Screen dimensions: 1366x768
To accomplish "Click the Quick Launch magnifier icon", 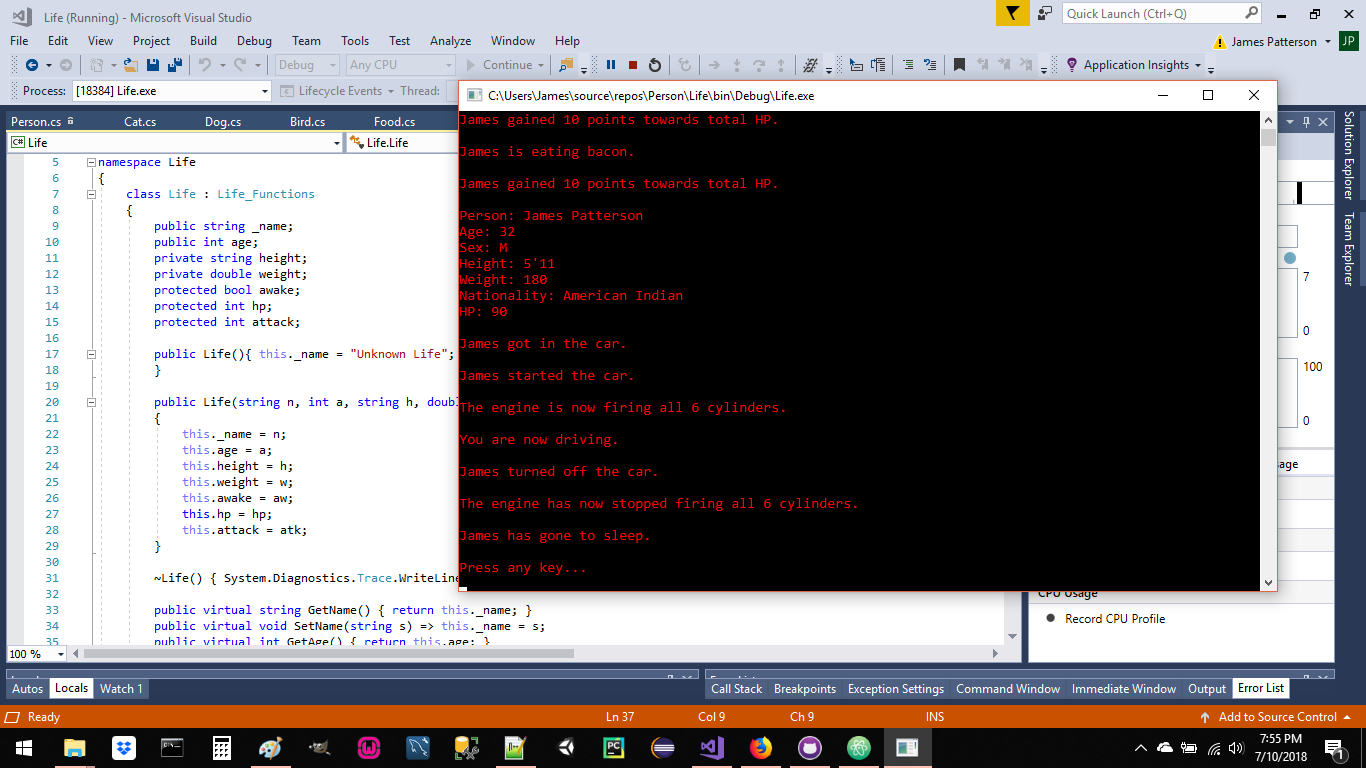I will tap(1252, 13).
